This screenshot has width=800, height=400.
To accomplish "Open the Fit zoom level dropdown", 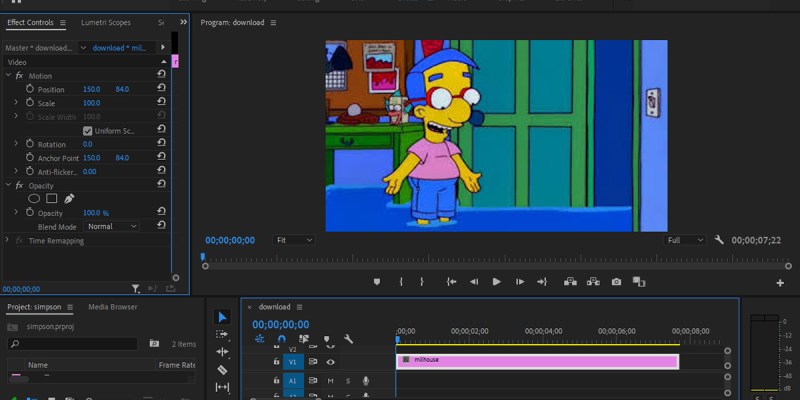I will click(x=294, y=240).
